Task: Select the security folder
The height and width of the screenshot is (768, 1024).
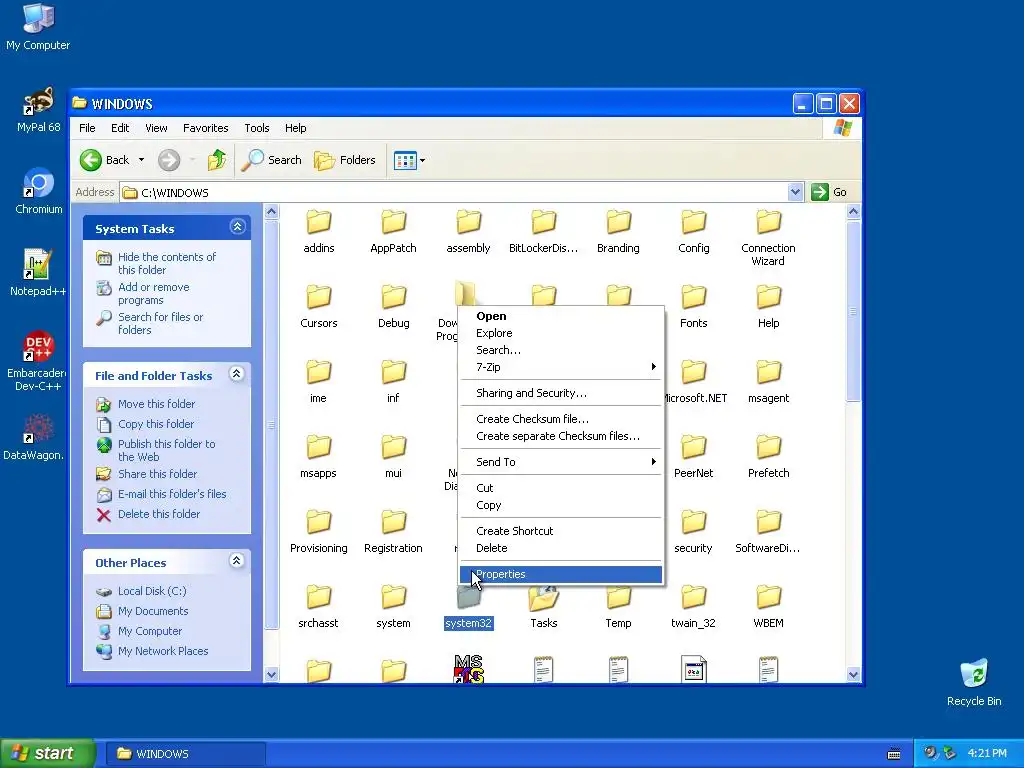Action: [x=694, y=532]
